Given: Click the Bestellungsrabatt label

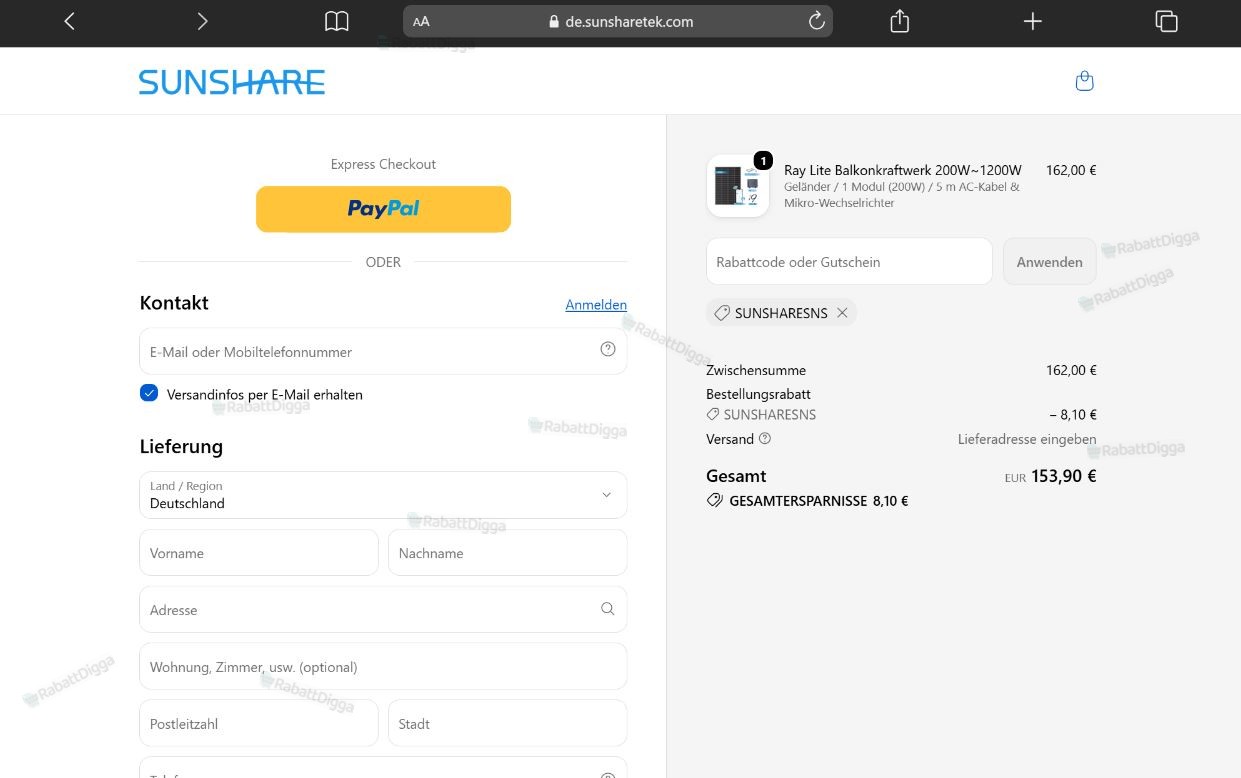Looking at the screenshot, I should [758, 394].
